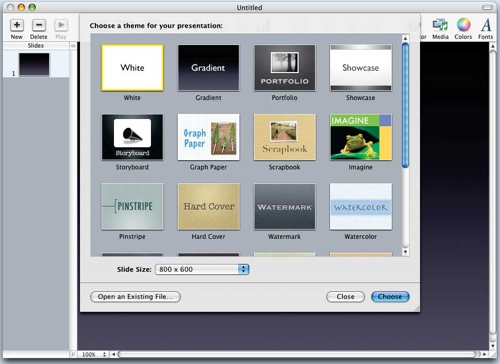Click the horizontal scrollbar right arrow
500x364 pixels.
[484, 354]
